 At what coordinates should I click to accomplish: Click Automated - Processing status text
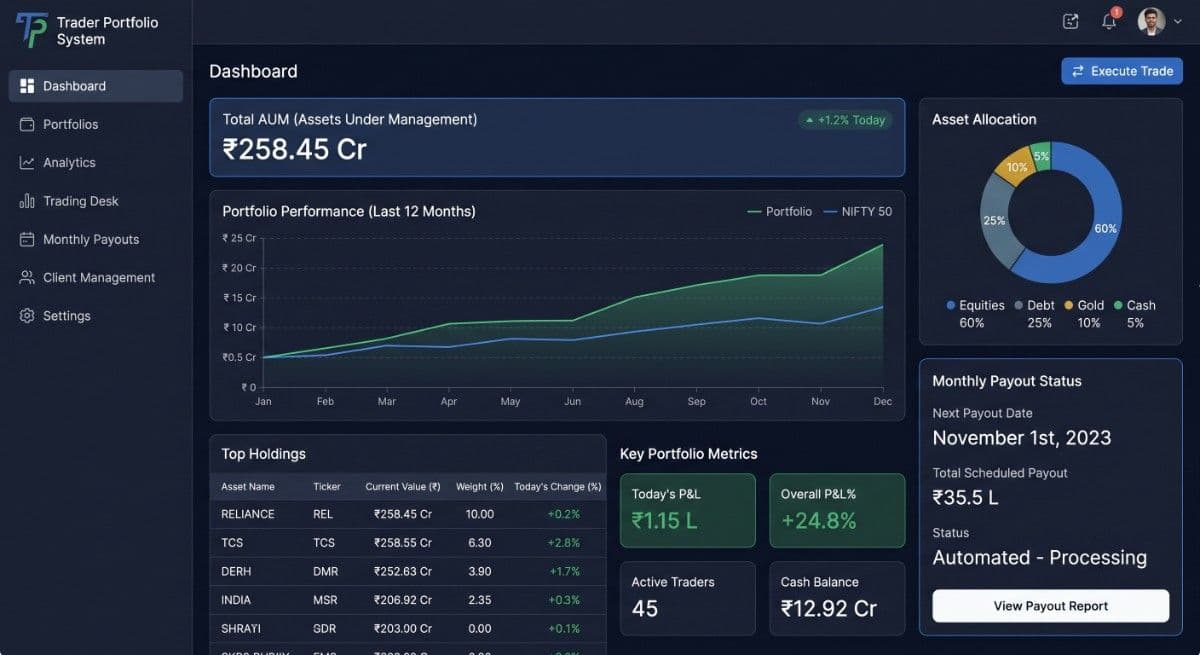pos(1040,558)
